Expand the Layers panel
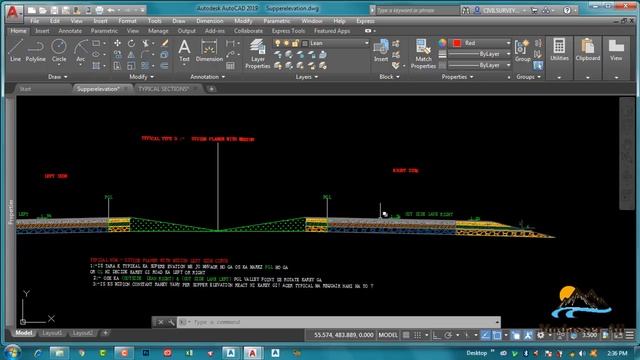The image size is (640, 360). pyautogui.click(x=307, y=77)
